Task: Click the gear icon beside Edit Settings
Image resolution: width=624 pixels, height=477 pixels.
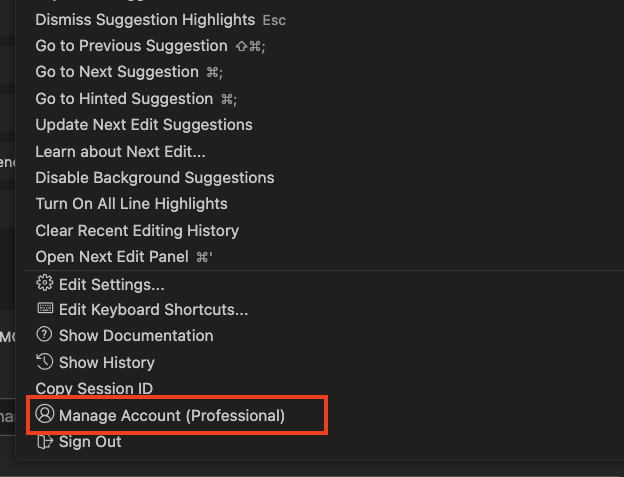Action: pos(44,283)
